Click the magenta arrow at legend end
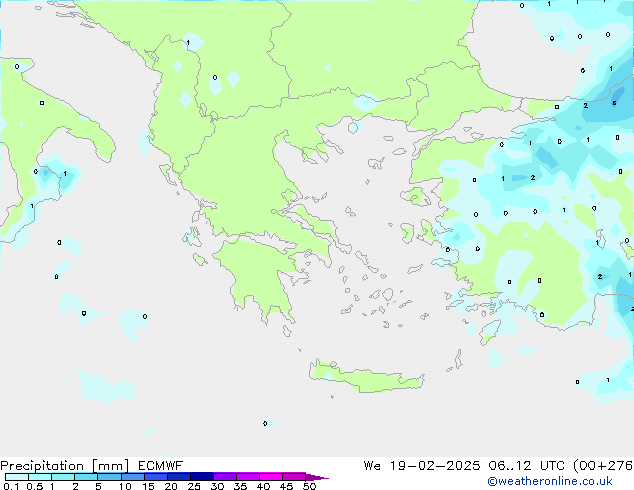Screen dimensions: 634x490 (318, 477)
